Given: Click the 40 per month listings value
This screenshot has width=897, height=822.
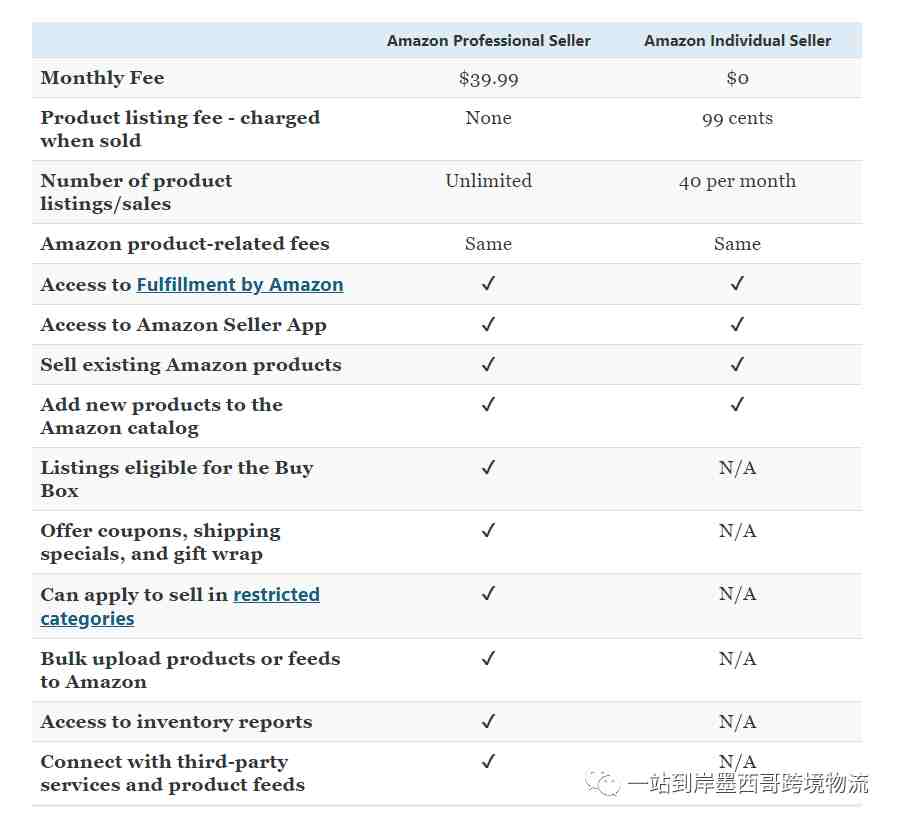Looking at the screenshot, I should click(x=737, y=181).
